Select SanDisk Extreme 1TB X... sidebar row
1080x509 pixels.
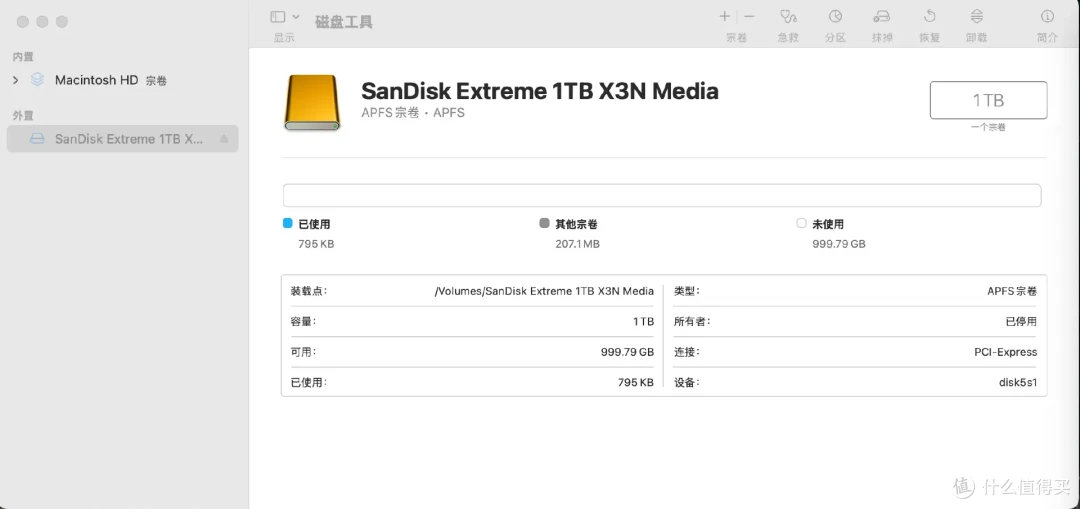pyautogui.click(x=123, y=138)
